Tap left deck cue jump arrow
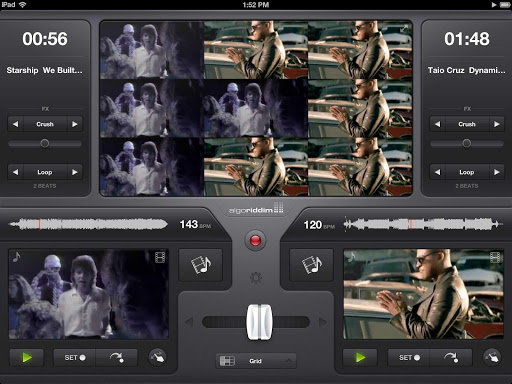This screenshot has width=512, height=384. [116, 358]
